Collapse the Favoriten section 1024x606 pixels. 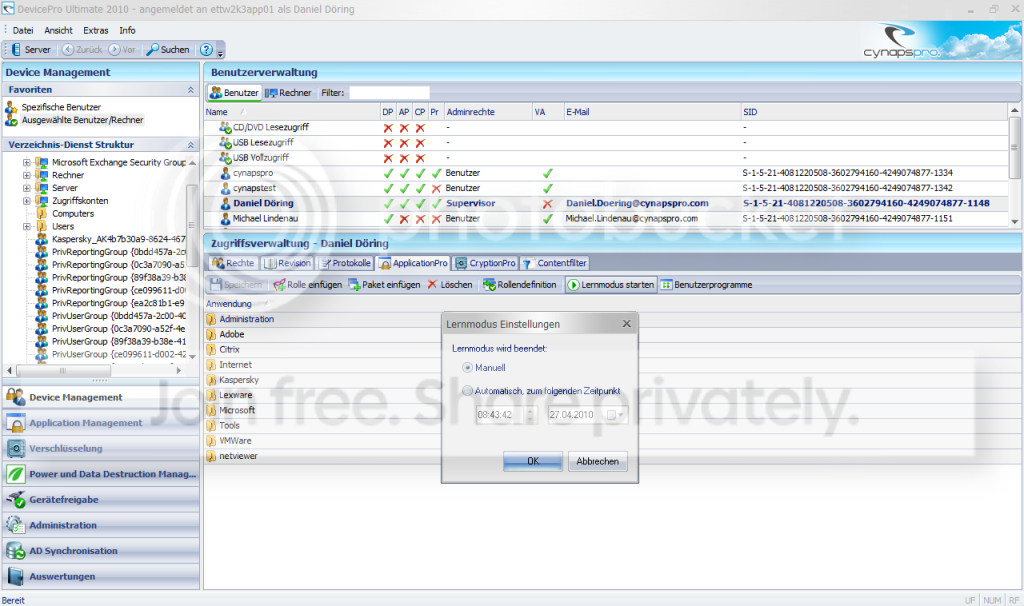191,89
